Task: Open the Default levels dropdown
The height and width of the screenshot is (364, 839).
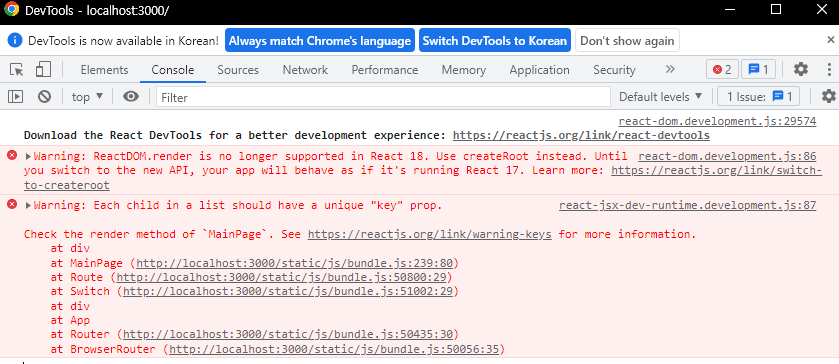Action: [x=660, y=97]
